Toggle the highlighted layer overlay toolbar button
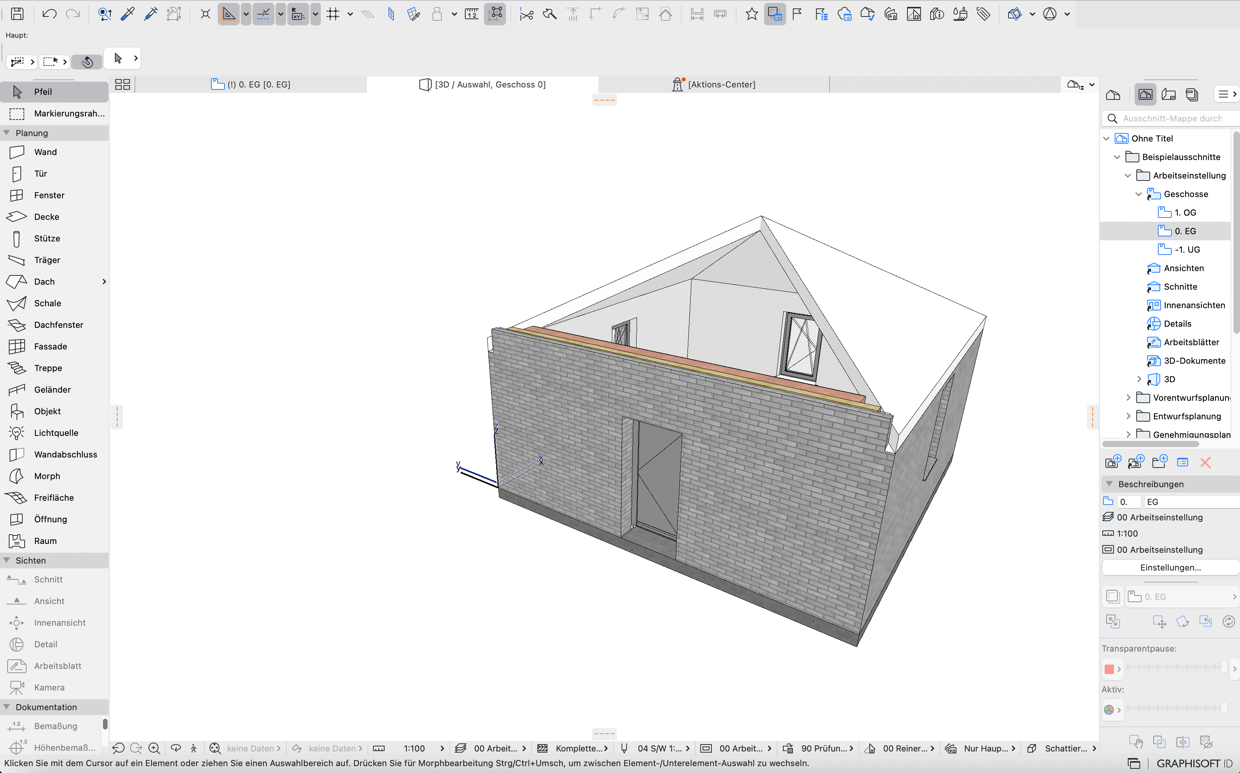Viewport: 1240px width, 773px height. point(775,14)
